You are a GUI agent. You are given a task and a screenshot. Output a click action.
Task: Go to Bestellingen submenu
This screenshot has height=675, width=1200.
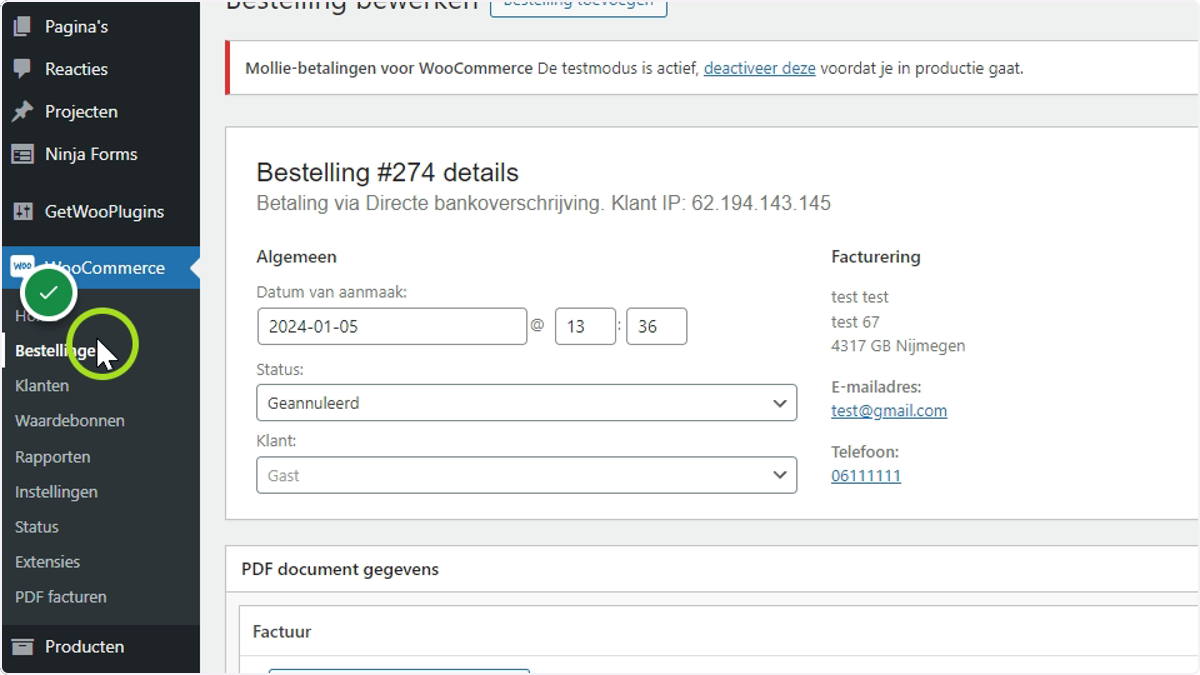click(58, 351)
